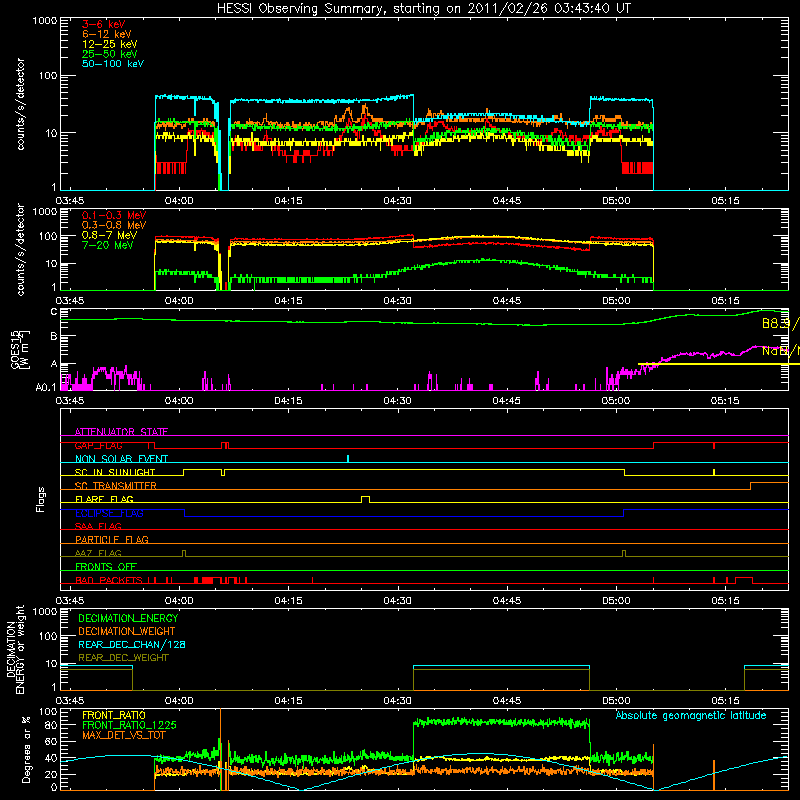Click the Absolute geomagnetic latitude label

point(691,716)
